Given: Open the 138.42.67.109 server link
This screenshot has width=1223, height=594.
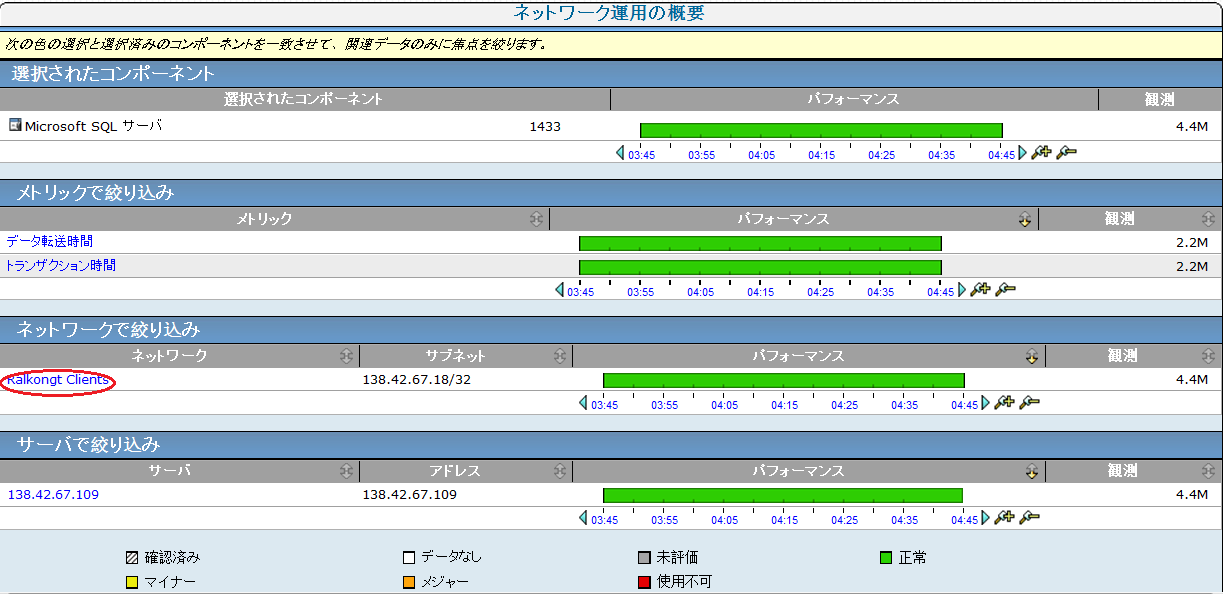Looking at the screenshot, I should [x=53, y=495].
